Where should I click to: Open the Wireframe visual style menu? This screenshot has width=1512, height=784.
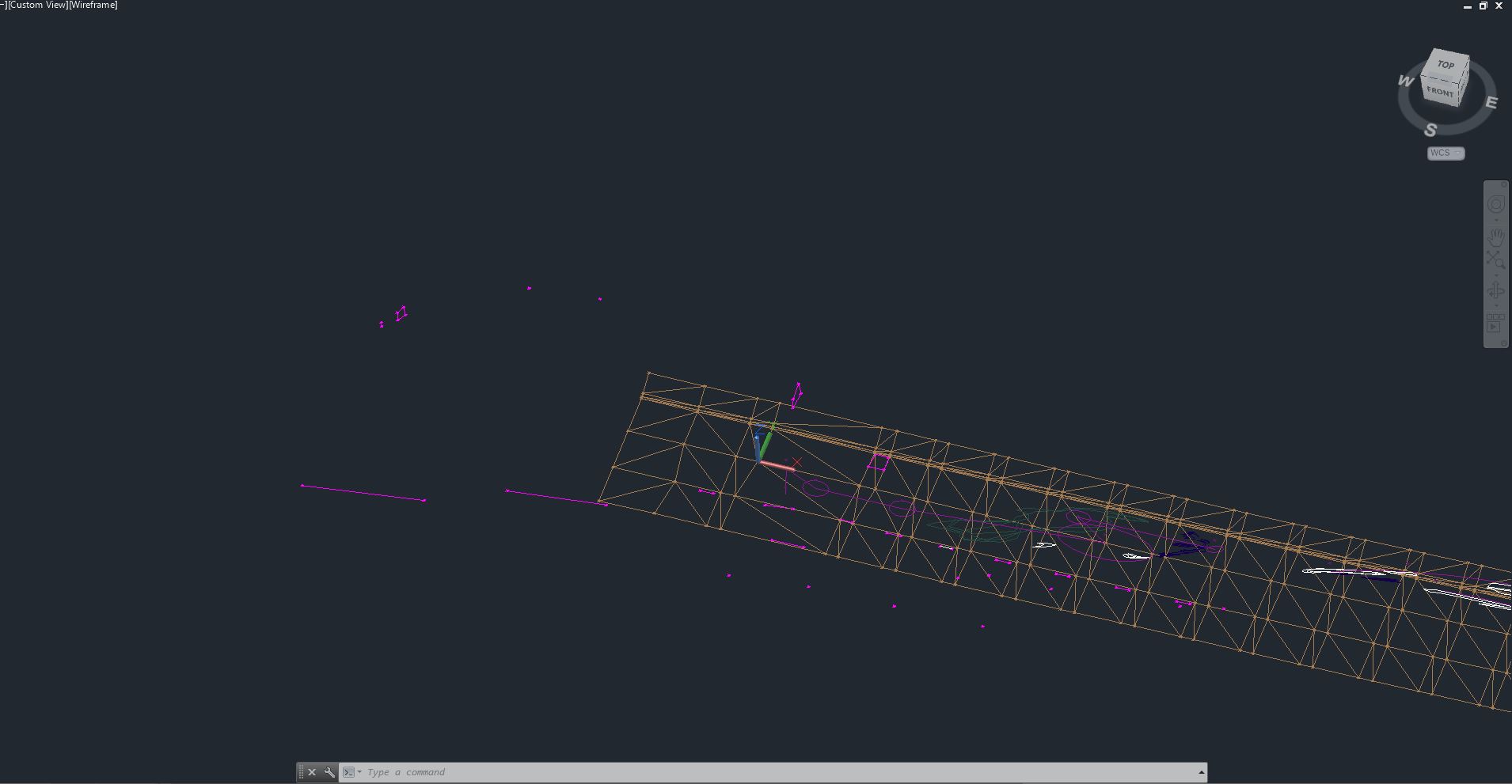coord(93,5)
